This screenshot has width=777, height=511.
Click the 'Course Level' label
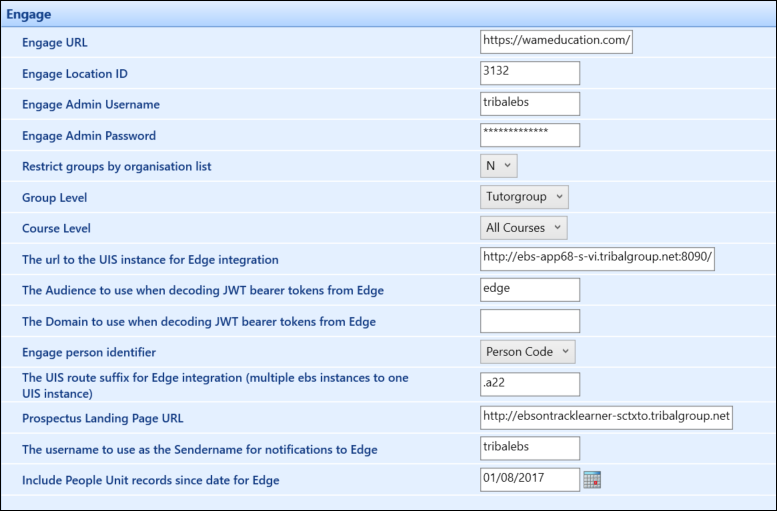click(56, 228)
